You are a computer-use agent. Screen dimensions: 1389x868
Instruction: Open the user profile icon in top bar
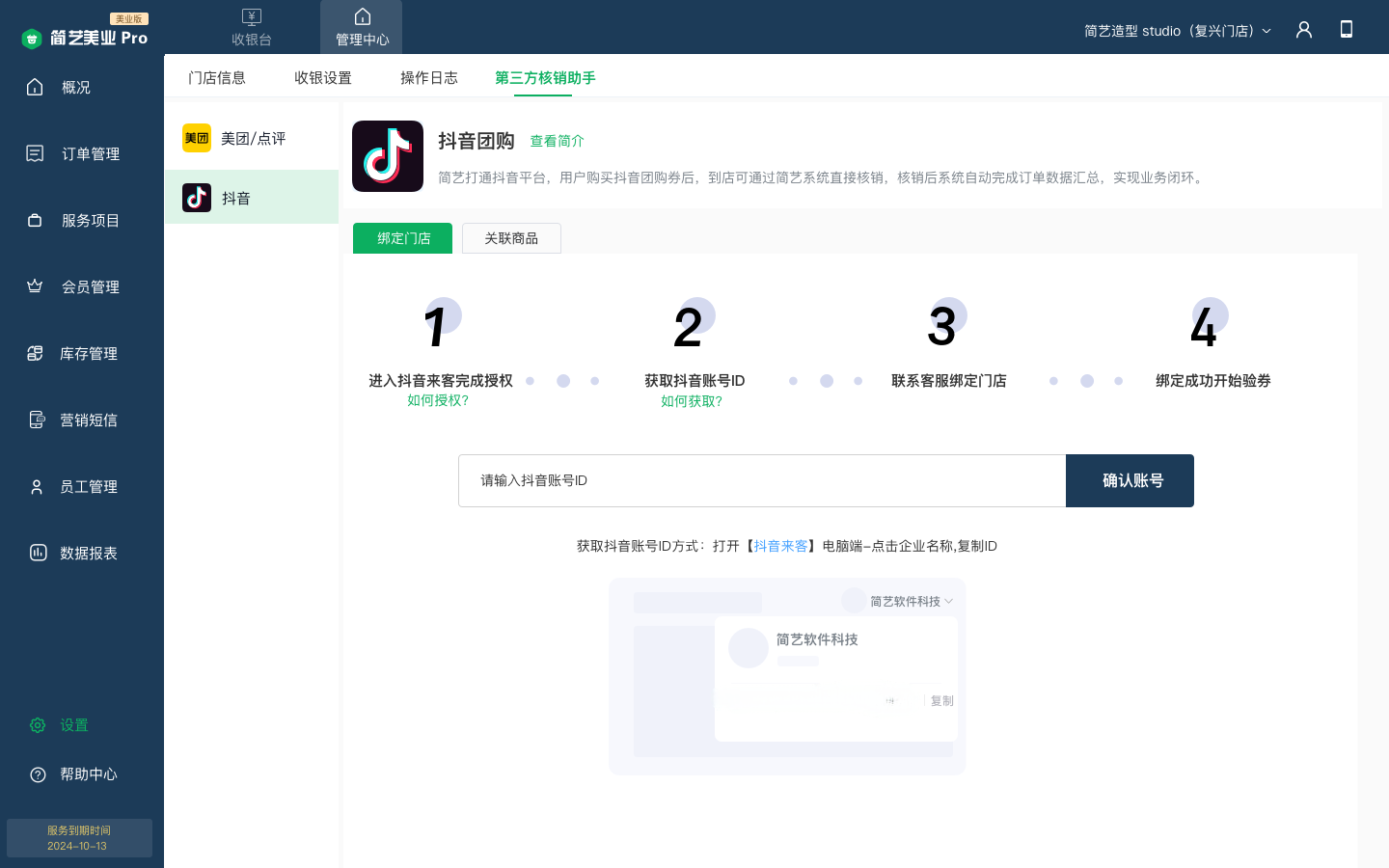click(1303, 30)
